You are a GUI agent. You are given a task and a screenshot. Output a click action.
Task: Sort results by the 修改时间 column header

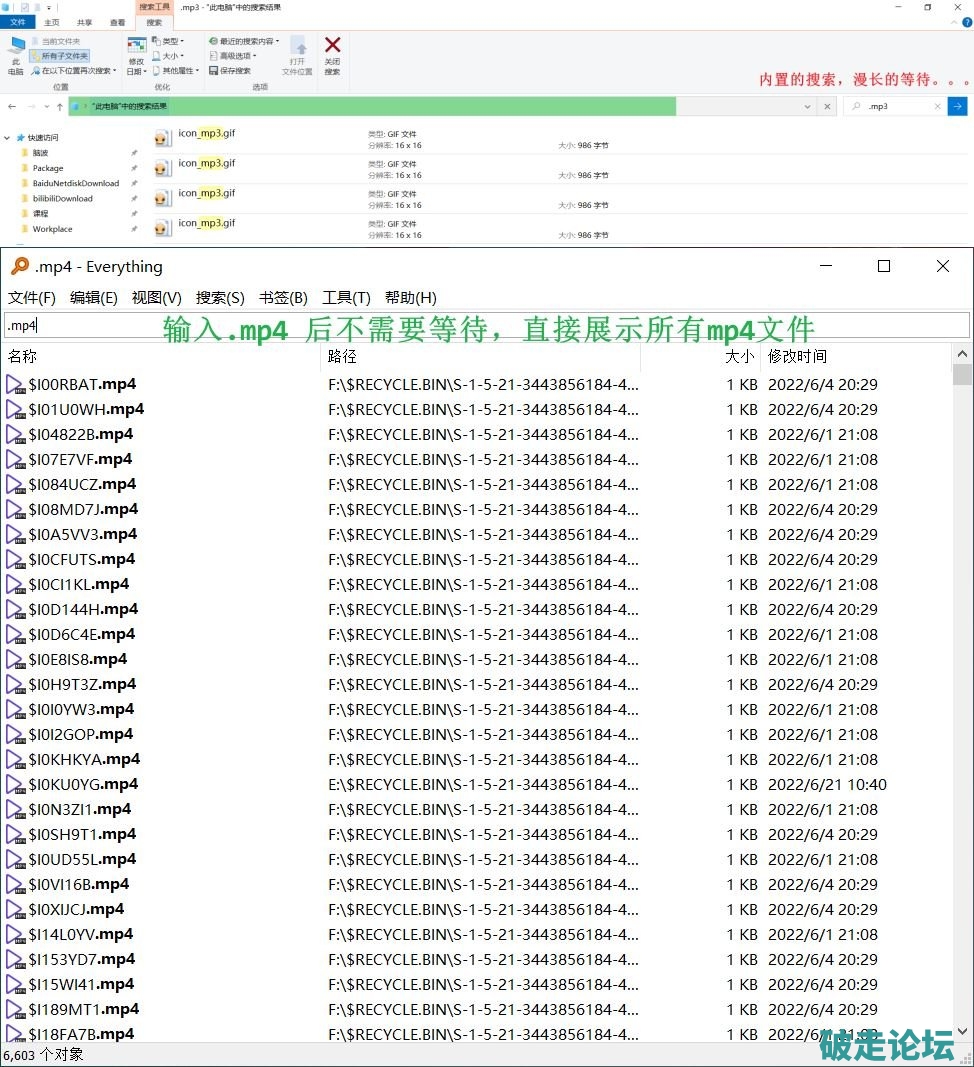point(797,357)
